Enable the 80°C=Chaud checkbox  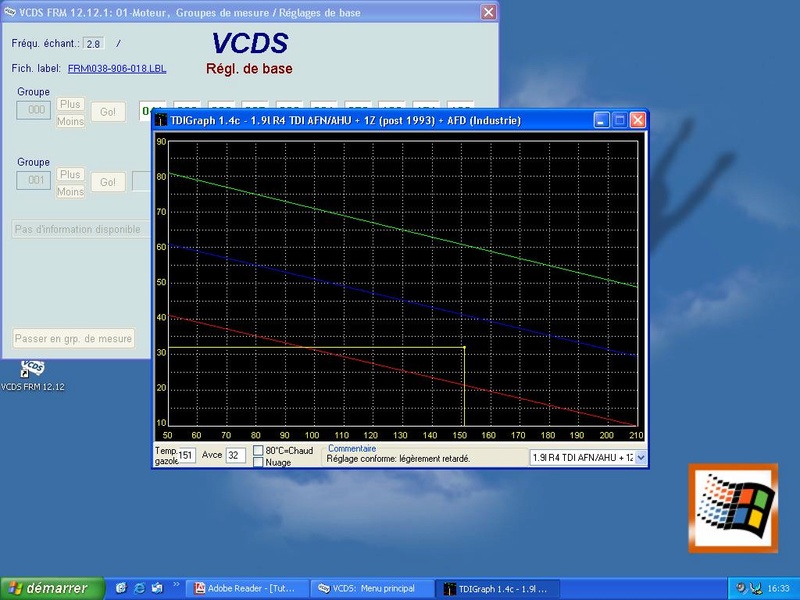click(258, 450)
